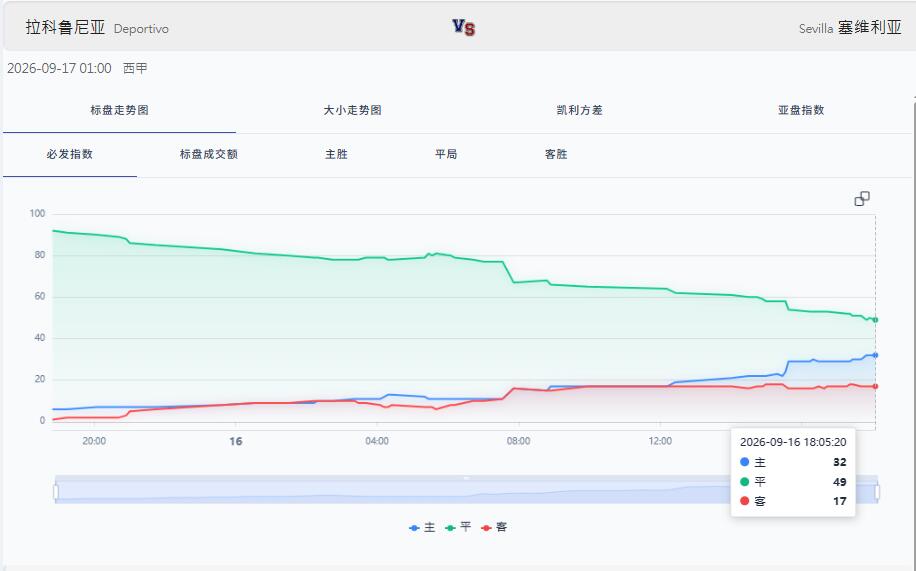Show the 客胜 sub-tab

556,154
